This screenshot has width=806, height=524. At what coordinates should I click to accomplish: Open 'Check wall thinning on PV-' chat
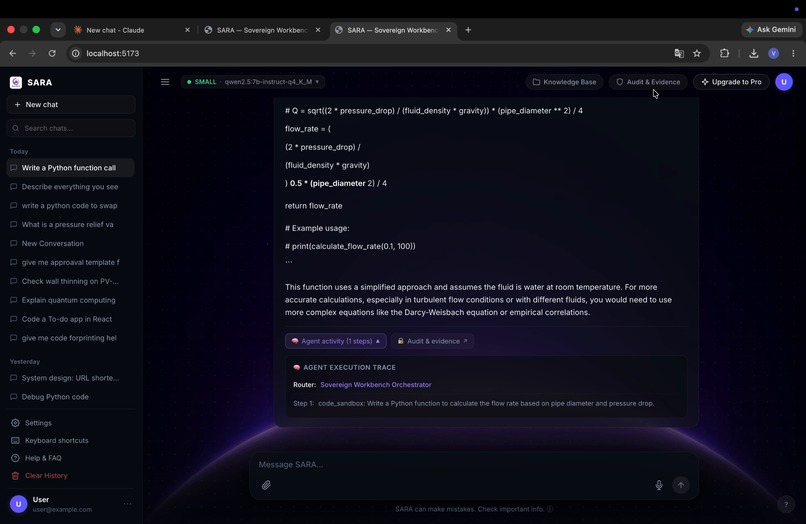pos(71,281)
